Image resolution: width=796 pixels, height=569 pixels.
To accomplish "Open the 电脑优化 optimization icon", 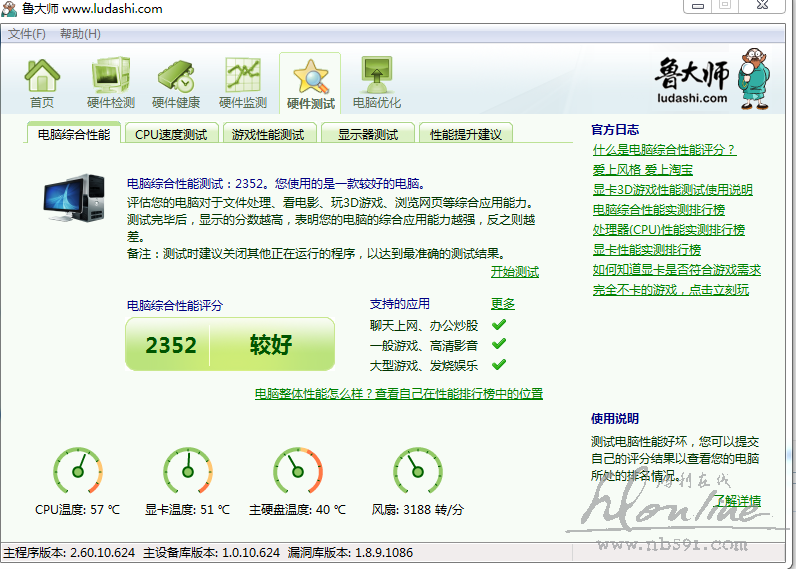I will coord(376,82).
